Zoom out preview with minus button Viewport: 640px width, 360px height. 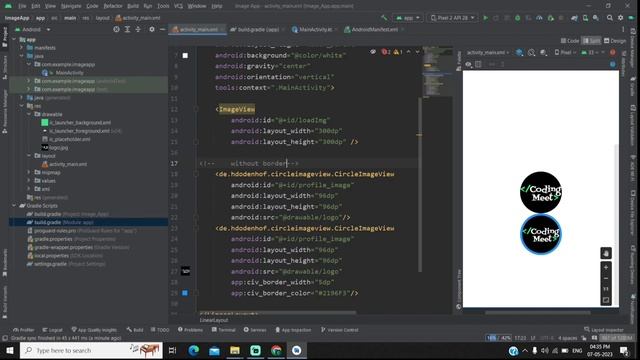click(x=606, y=278)
